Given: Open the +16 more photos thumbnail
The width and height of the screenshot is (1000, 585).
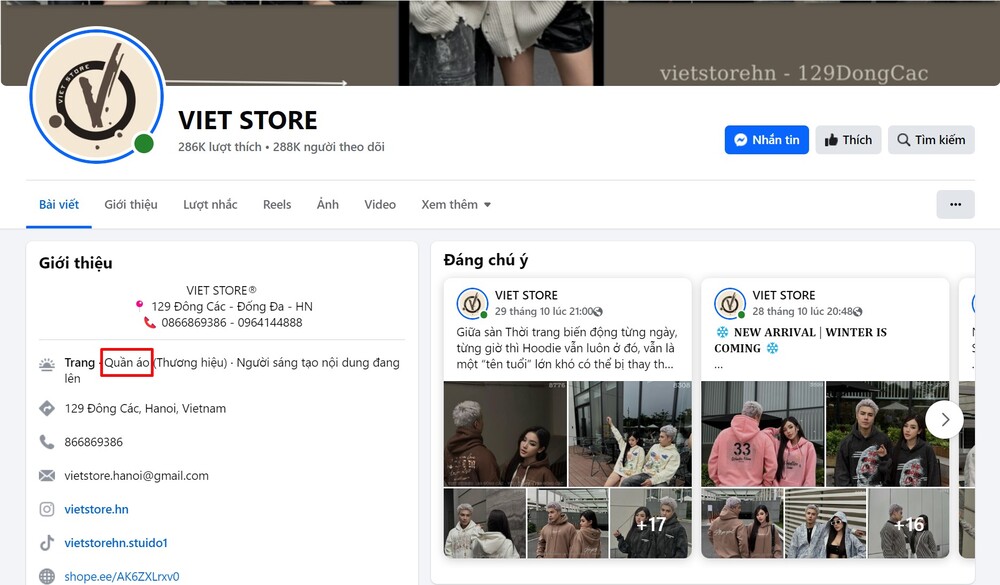Looking at the screenshot, I should coord(909,524).
